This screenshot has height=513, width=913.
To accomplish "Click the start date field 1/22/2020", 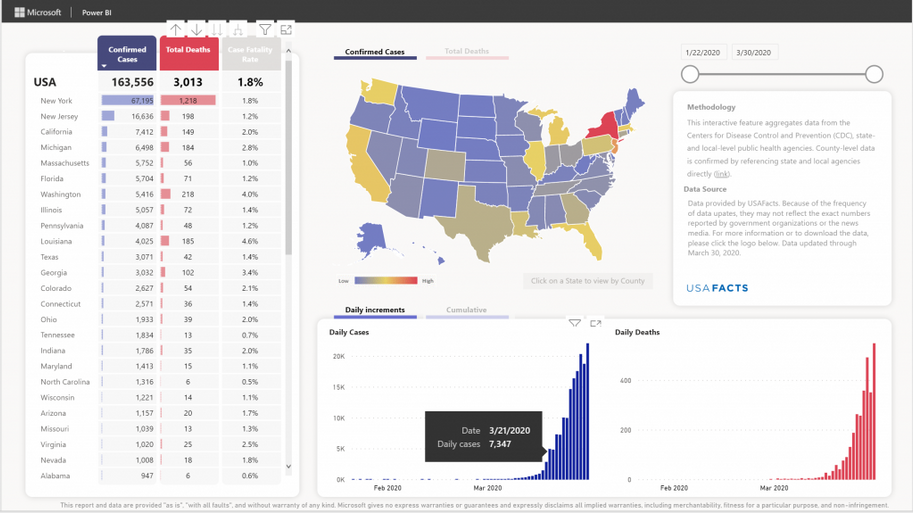I will (703, 52).
